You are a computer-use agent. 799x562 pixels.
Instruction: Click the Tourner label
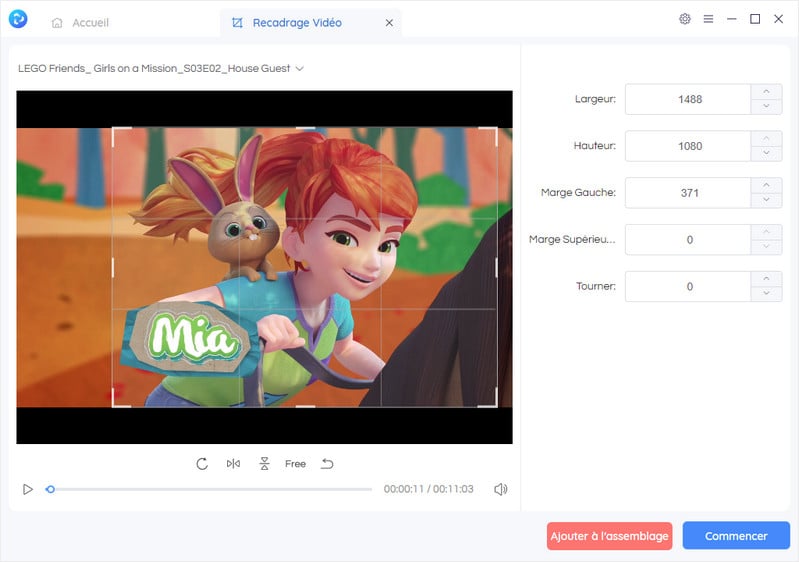click(x=596, y=286)
